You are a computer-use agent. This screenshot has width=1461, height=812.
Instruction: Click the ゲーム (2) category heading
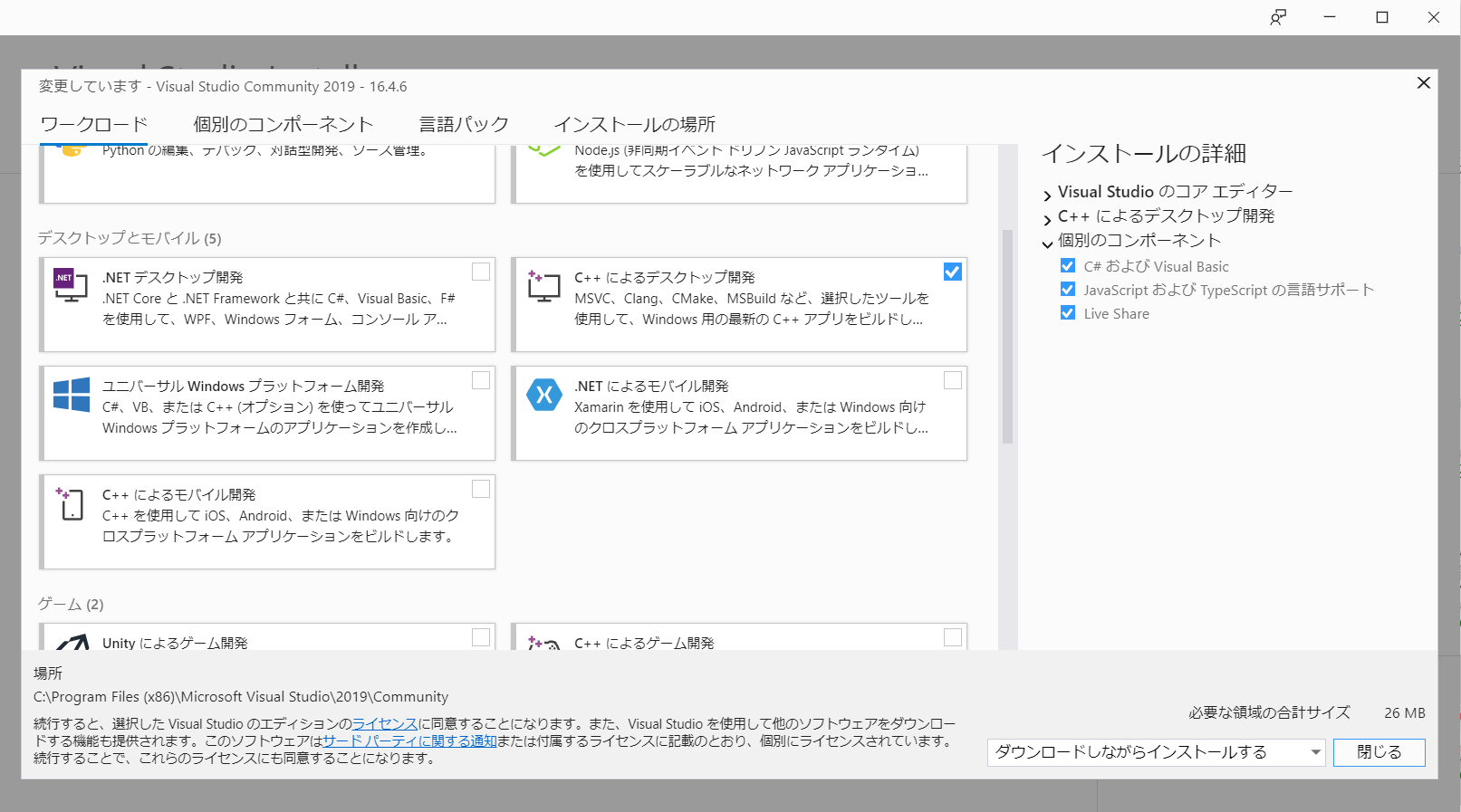(71, 604)
